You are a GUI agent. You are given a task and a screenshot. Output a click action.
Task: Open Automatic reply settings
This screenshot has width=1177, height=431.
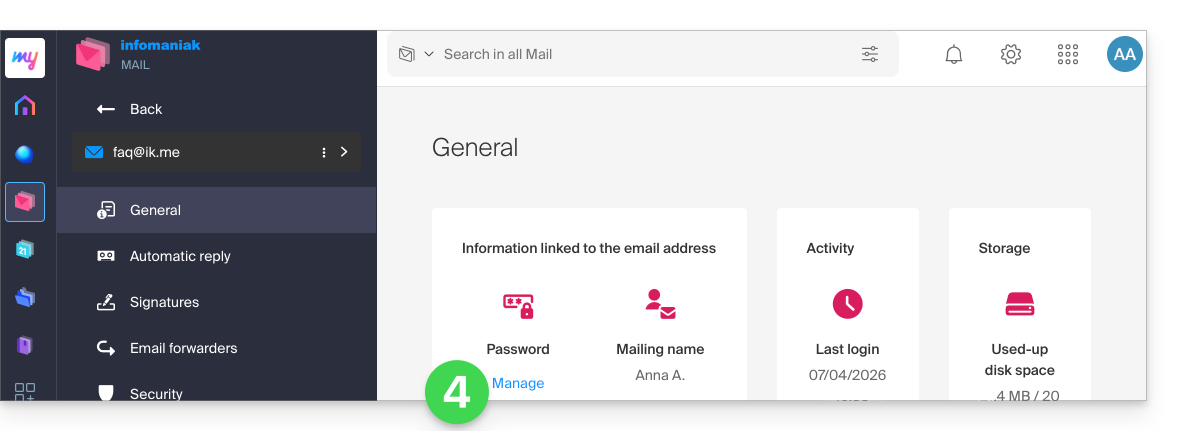click(x=180, y=256)
